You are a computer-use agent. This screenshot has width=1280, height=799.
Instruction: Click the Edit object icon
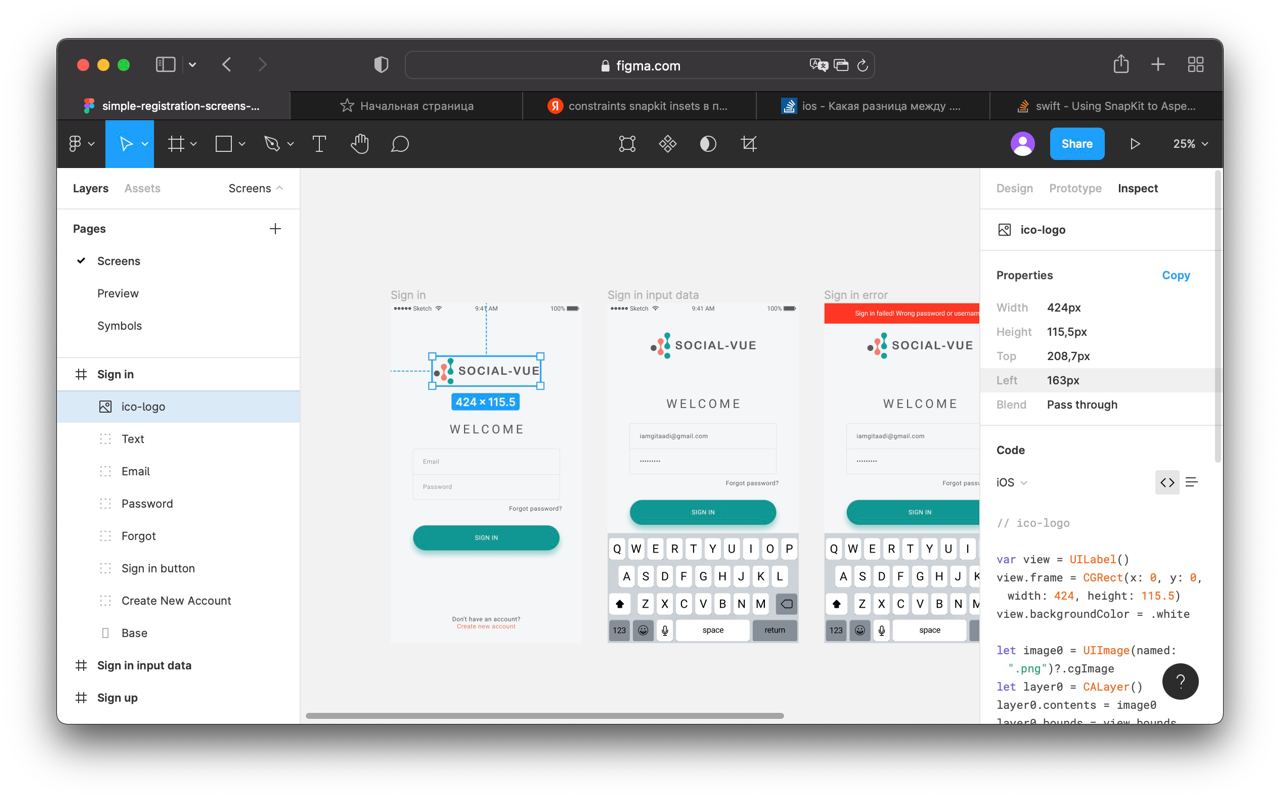(x=627, y=144)
